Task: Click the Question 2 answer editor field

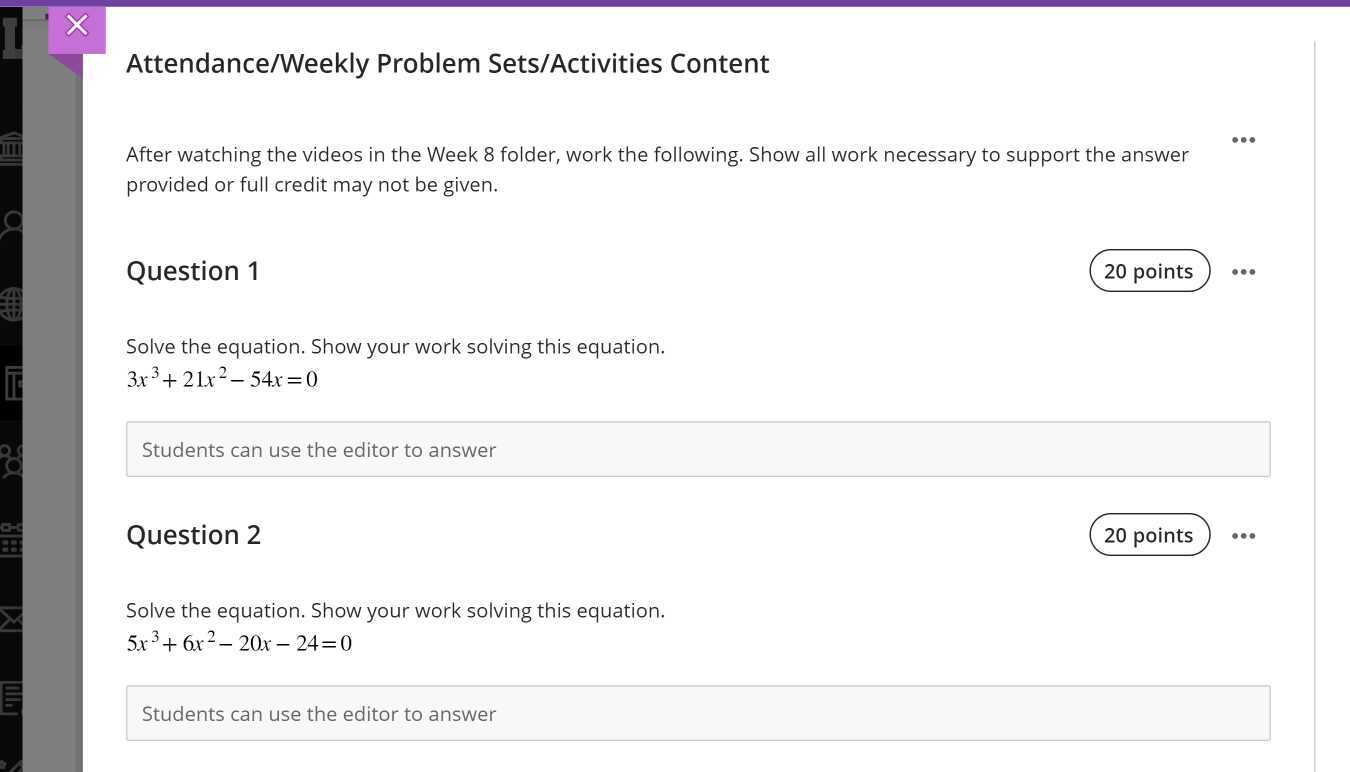Action: click(x=698, y=713)
